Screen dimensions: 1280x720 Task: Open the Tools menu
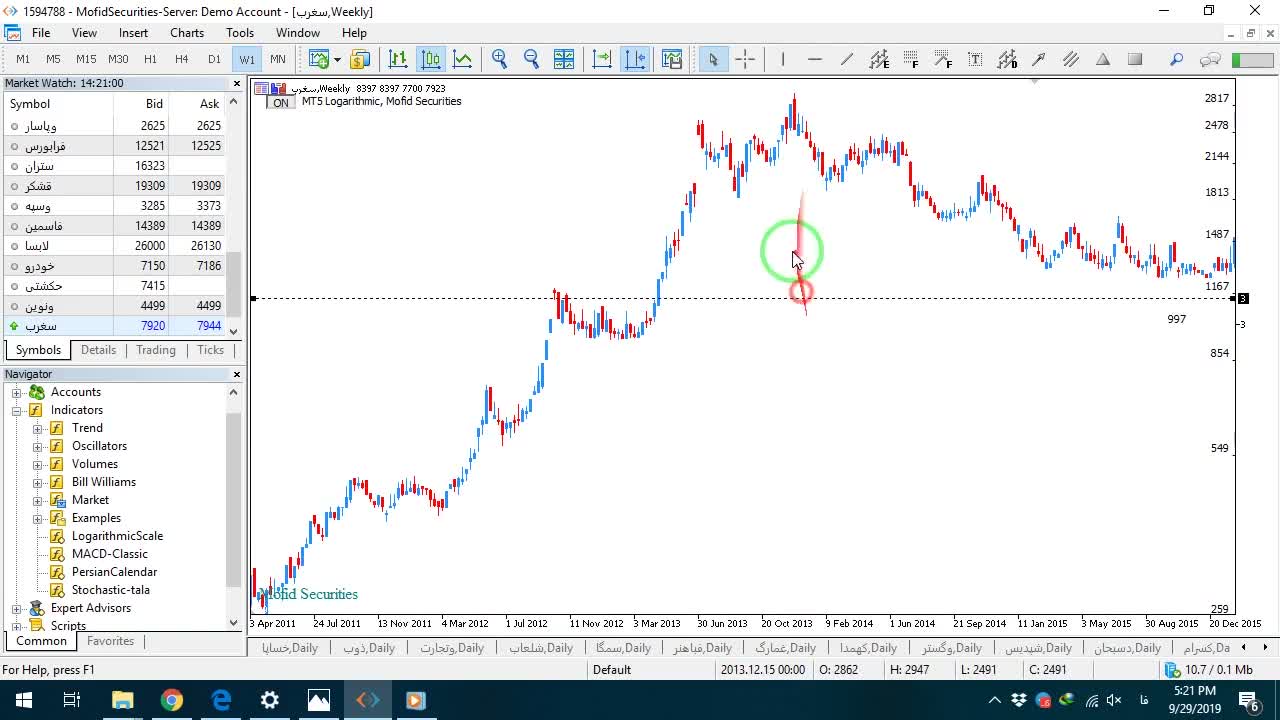pos(240,33)
